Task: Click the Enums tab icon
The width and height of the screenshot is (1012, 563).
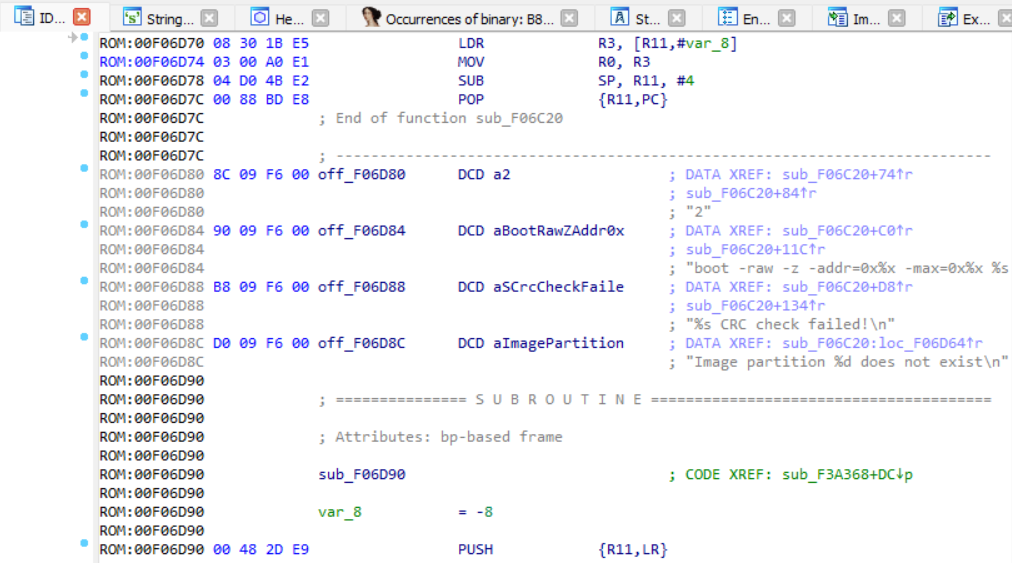Action: [729, 18]
